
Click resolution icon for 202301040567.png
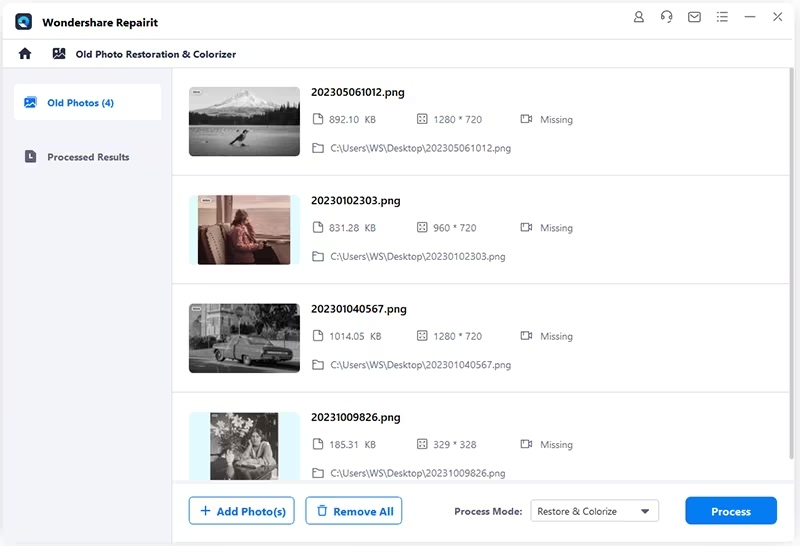(x=422, y=337)
